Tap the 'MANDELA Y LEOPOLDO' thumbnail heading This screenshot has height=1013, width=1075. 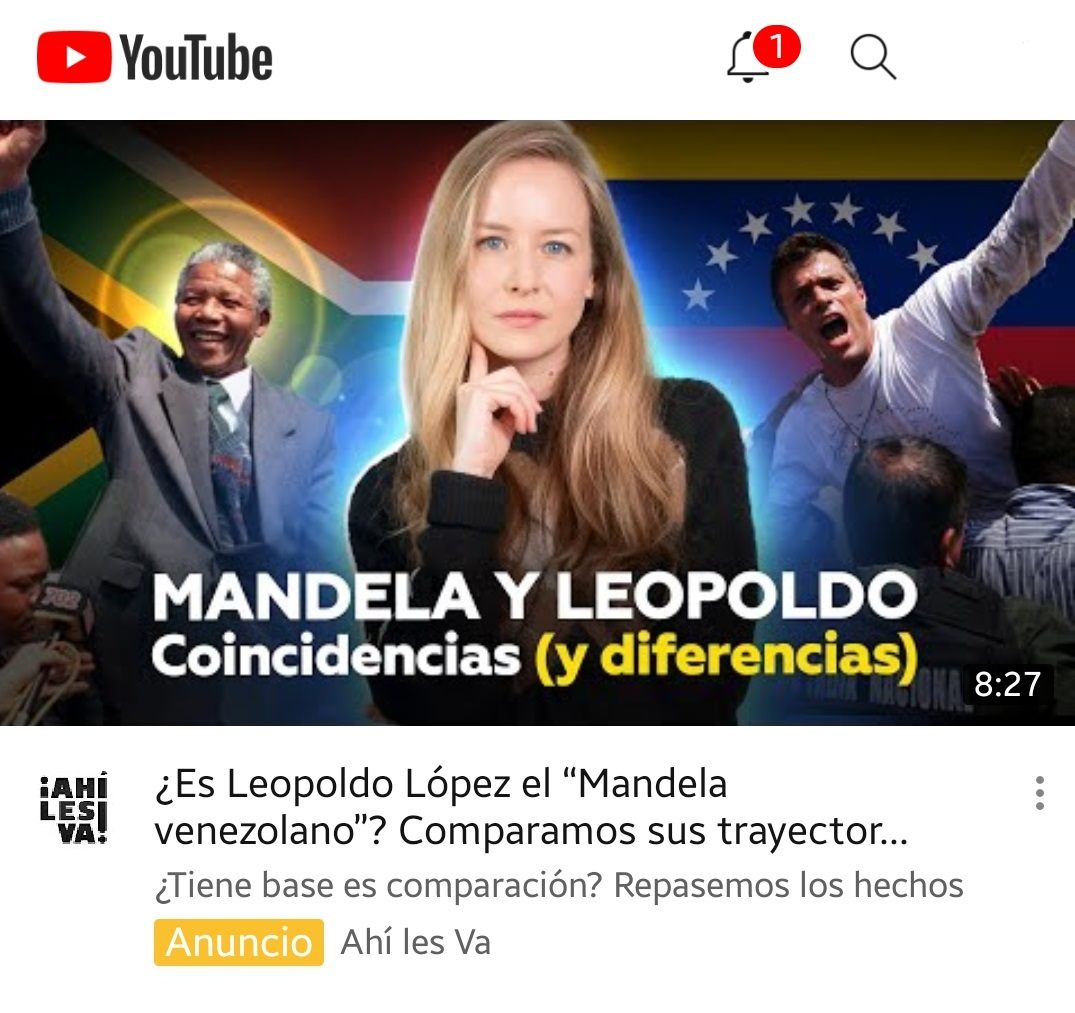[x=535, y=596]
